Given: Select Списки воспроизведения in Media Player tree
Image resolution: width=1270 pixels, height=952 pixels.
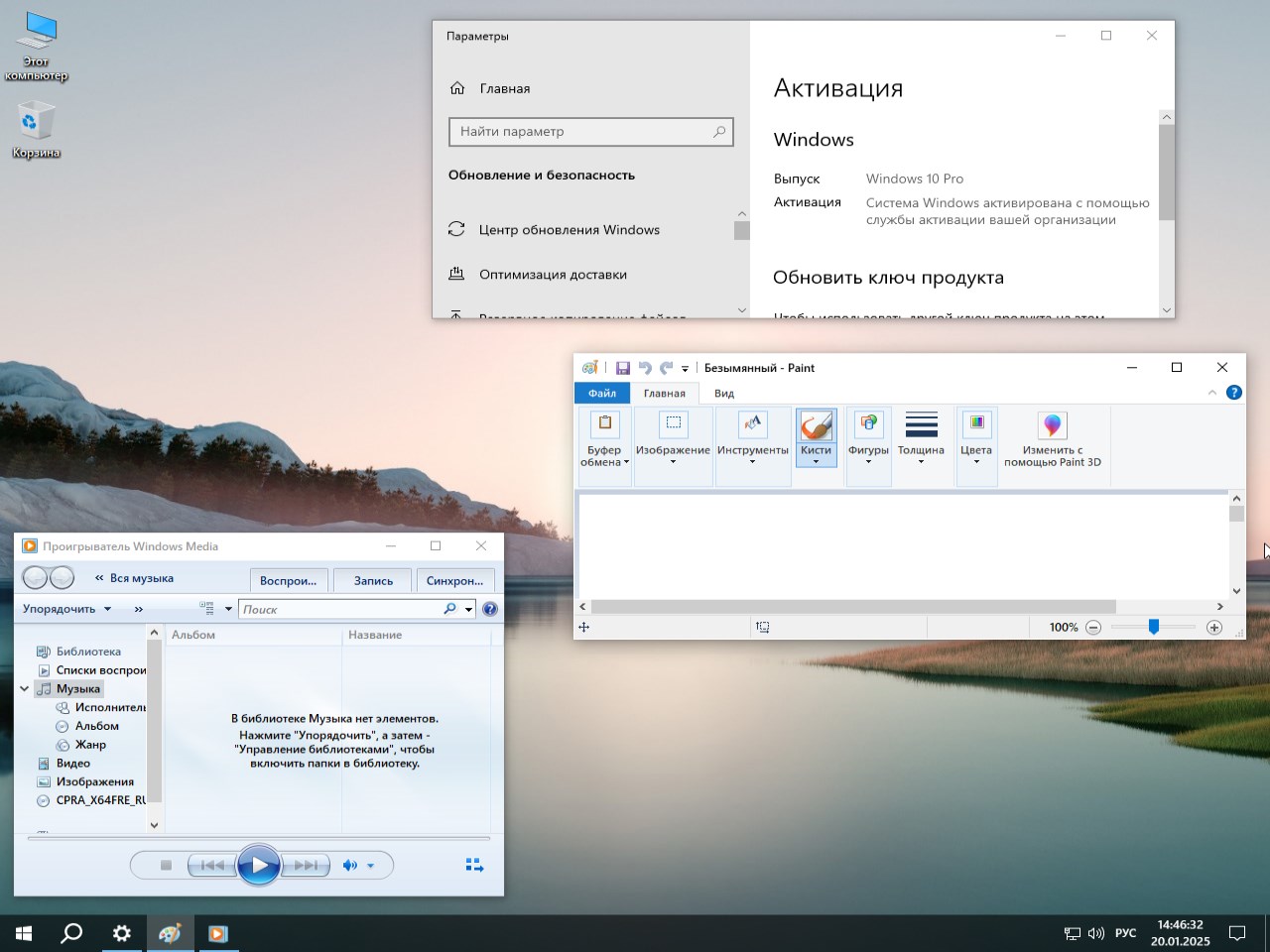Looking at the screenshot, I should tap(91, 670).
